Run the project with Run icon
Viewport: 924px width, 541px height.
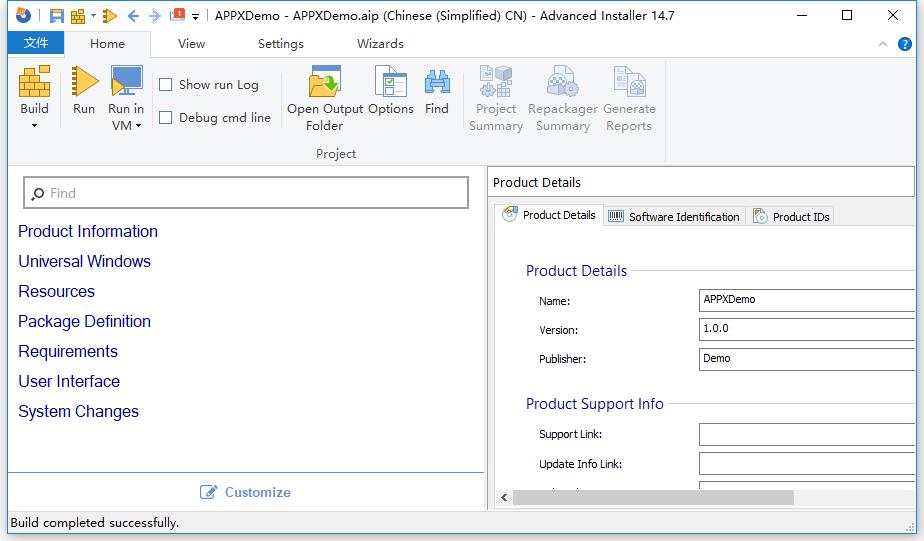coord(84,81)
